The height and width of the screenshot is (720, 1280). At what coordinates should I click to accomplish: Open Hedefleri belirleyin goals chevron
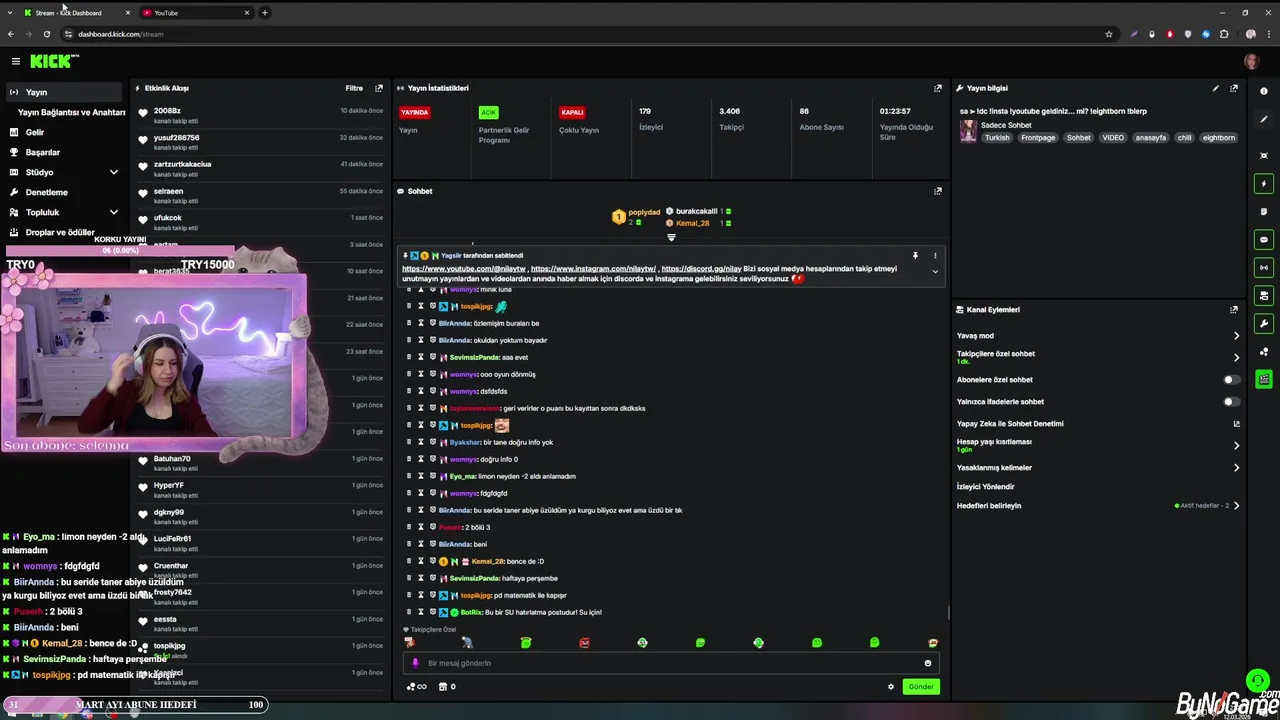point(1236,506)
